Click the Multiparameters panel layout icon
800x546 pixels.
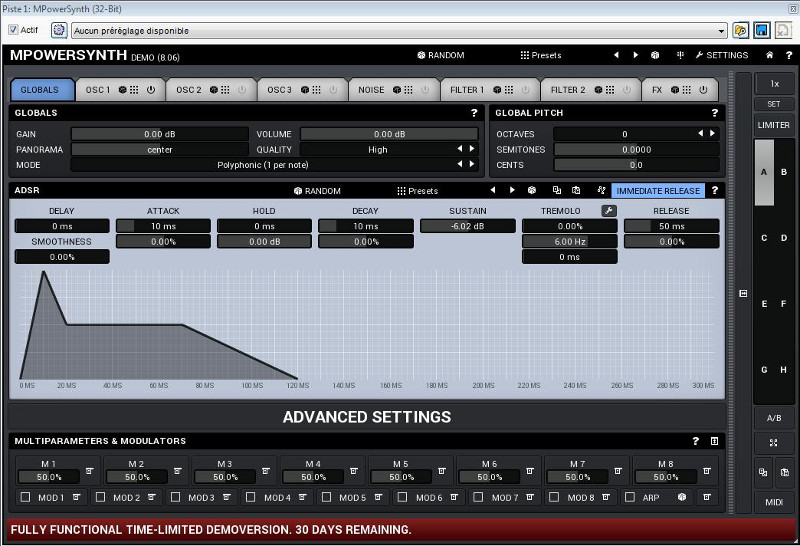[x=714, y=441]
